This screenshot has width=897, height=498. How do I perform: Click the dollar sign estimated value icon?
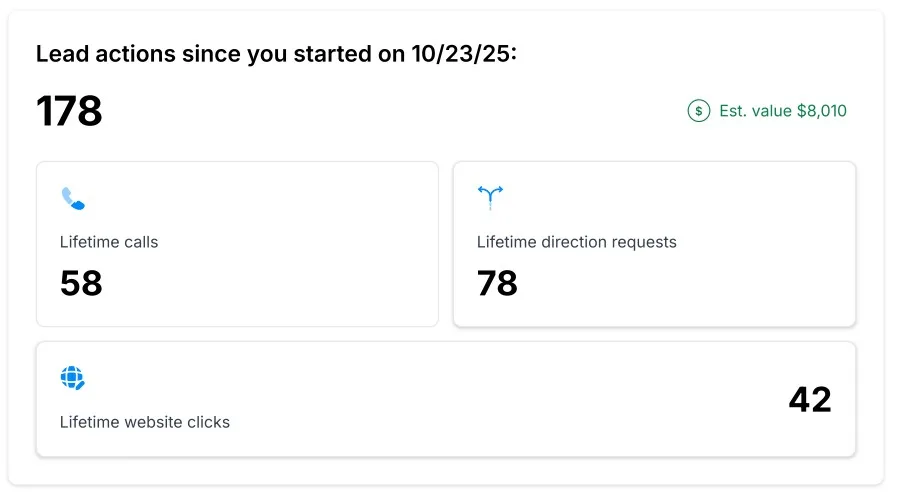pos(698,111)
